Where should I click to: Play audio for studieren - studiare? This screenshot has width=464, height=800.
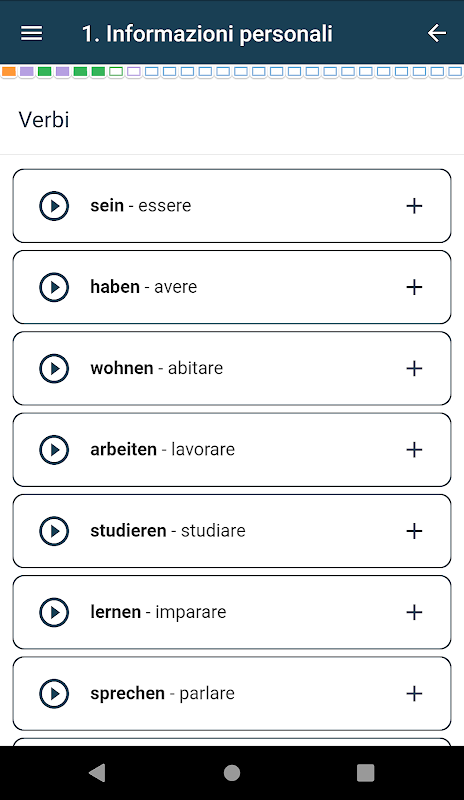pyautogui.click(x=54, y=531)
